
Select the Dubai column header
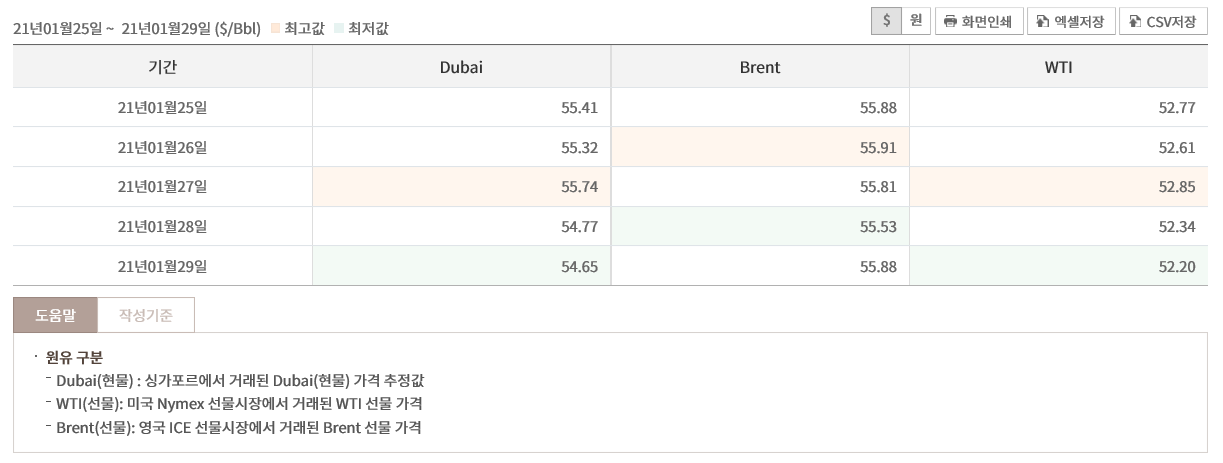(x=461, y=67)
